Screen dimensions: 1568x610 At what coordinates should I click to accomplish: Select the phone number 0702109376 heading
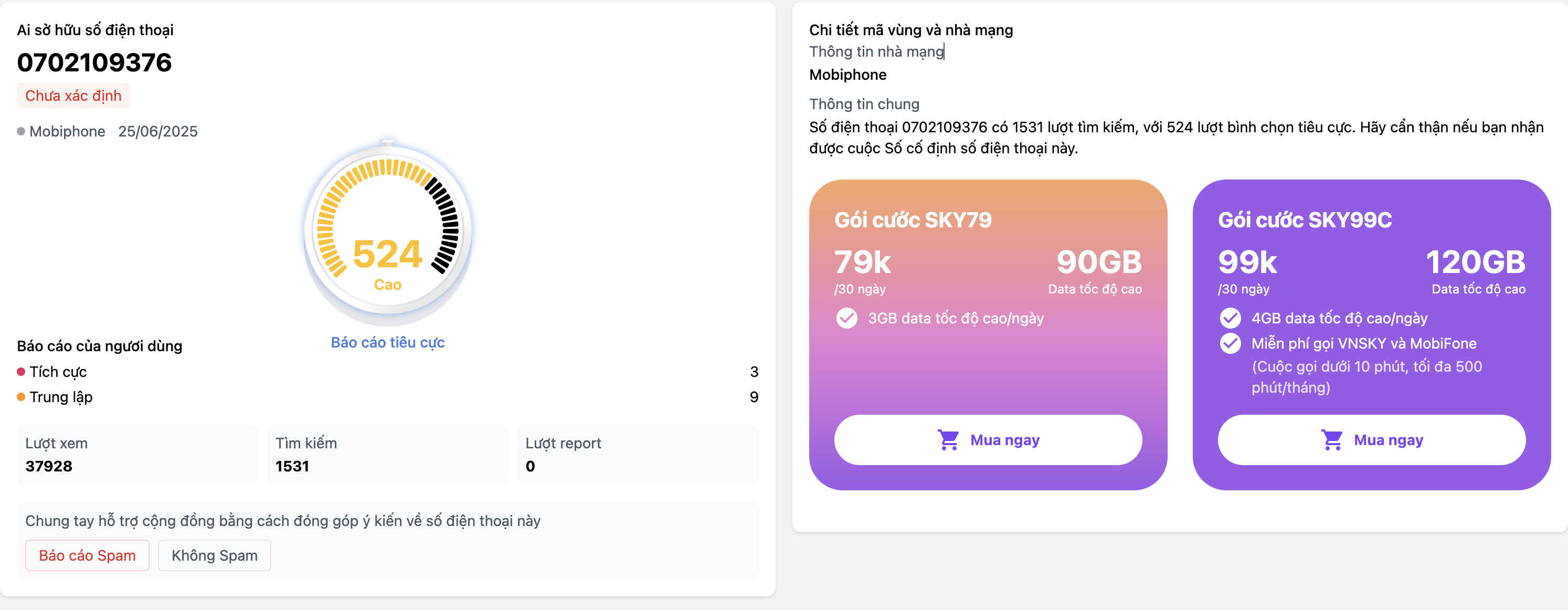click(x=94, y=62)
